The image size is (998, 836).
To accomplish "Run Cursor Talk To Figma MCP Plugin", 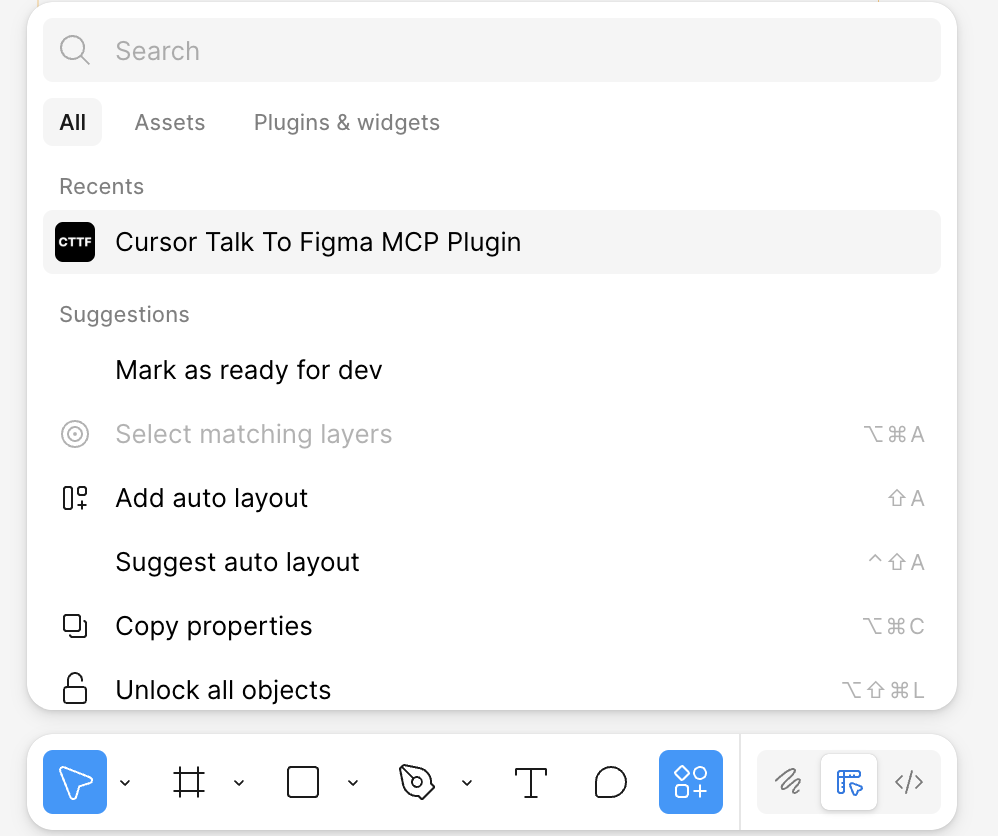I will pyautogui.click(x=492, y=242).
